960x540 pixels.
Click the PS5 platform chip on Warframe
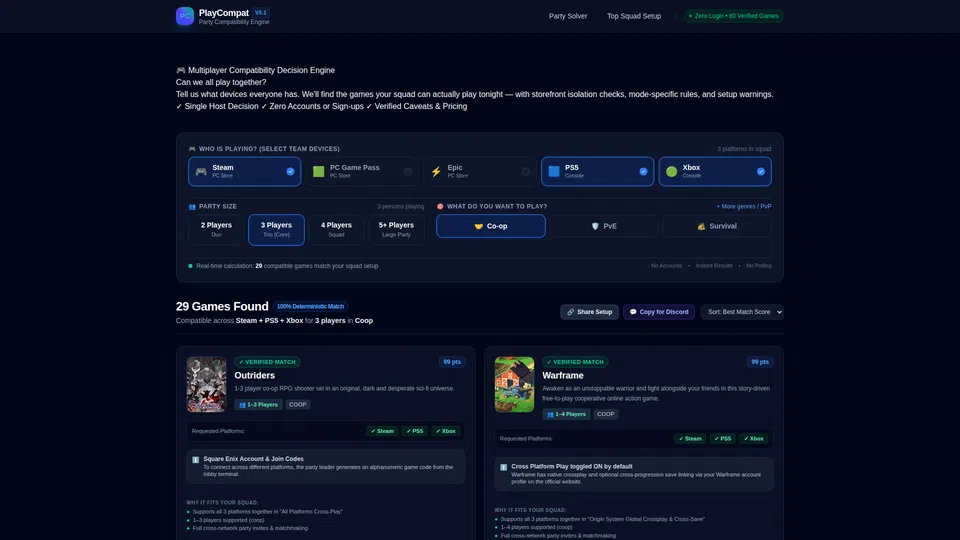[x=722, y=438]
